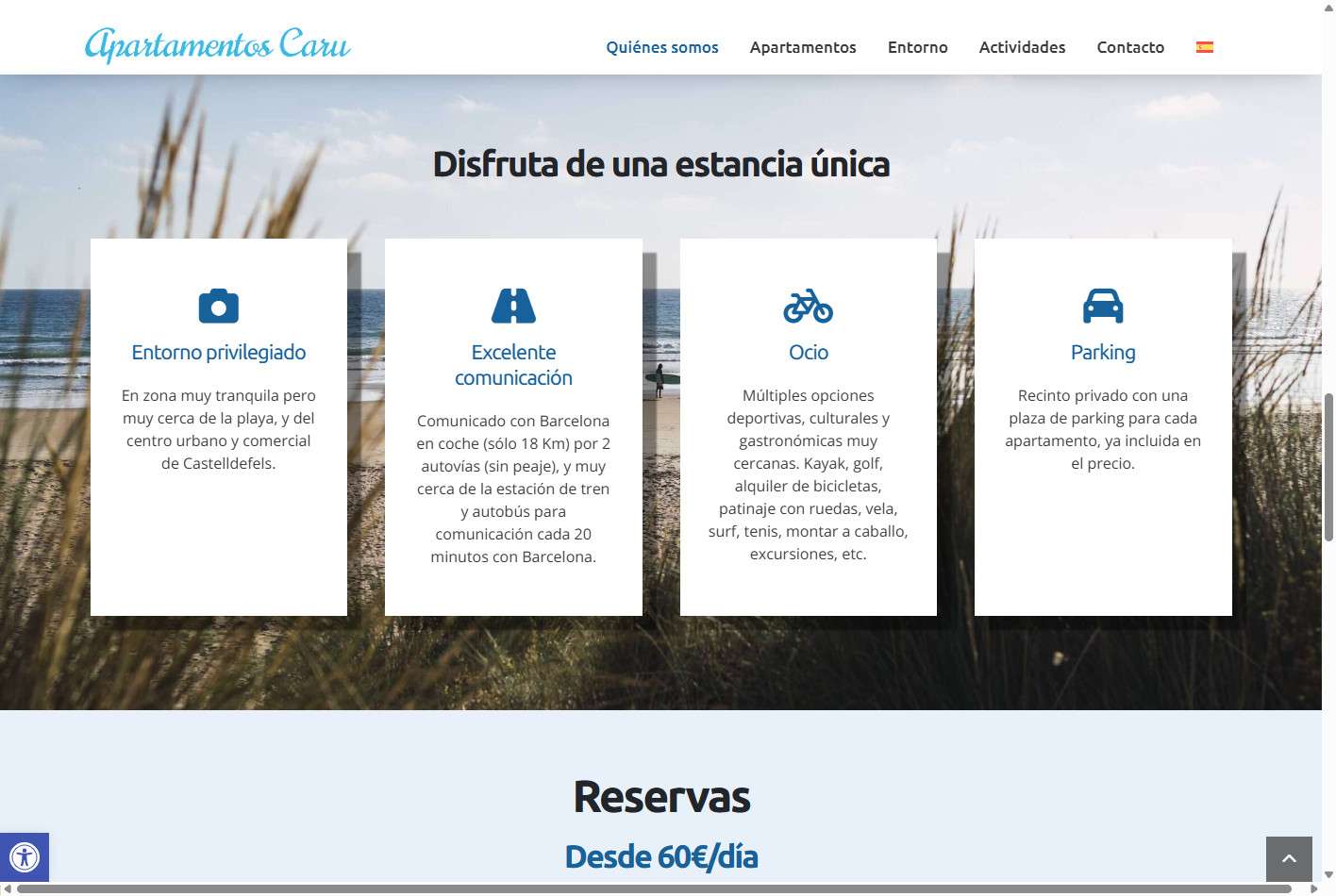Click the scroll-to-top arrow button

click(x=1288, y=858)
